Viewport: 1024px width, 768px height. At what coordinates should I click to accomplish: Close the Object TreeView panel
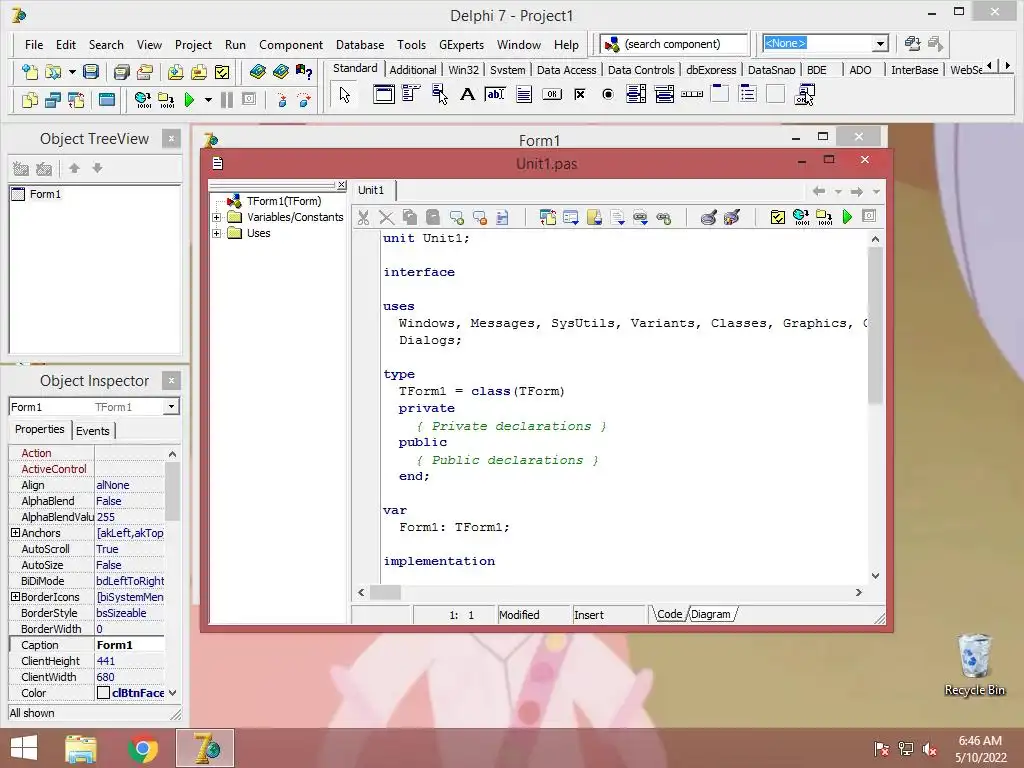point(171,138)
